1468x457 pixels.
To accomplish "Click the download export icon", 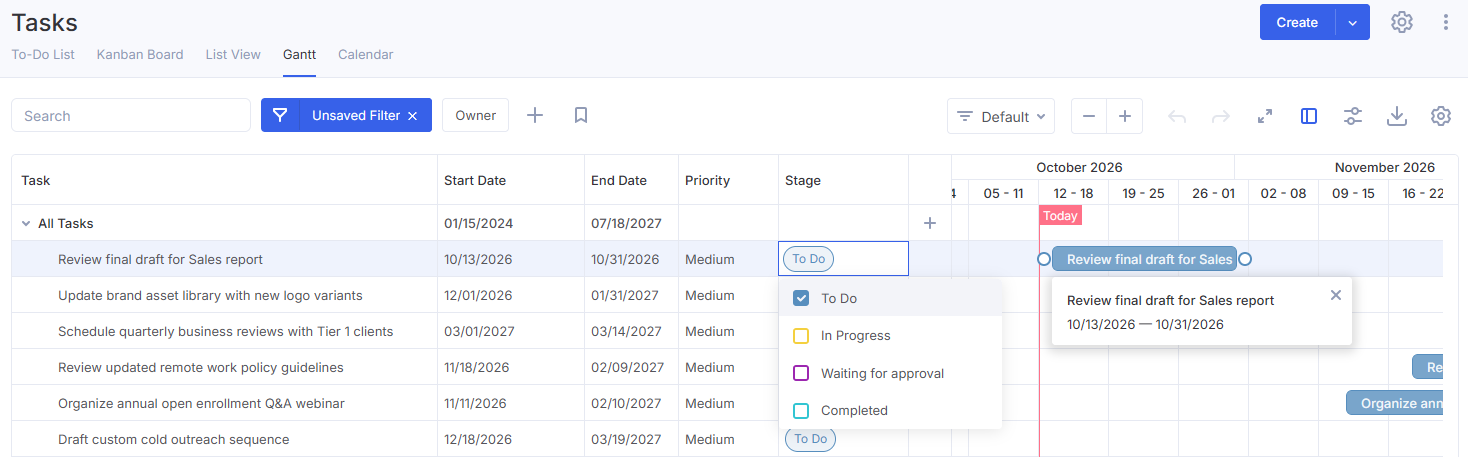I will 1397,116.
